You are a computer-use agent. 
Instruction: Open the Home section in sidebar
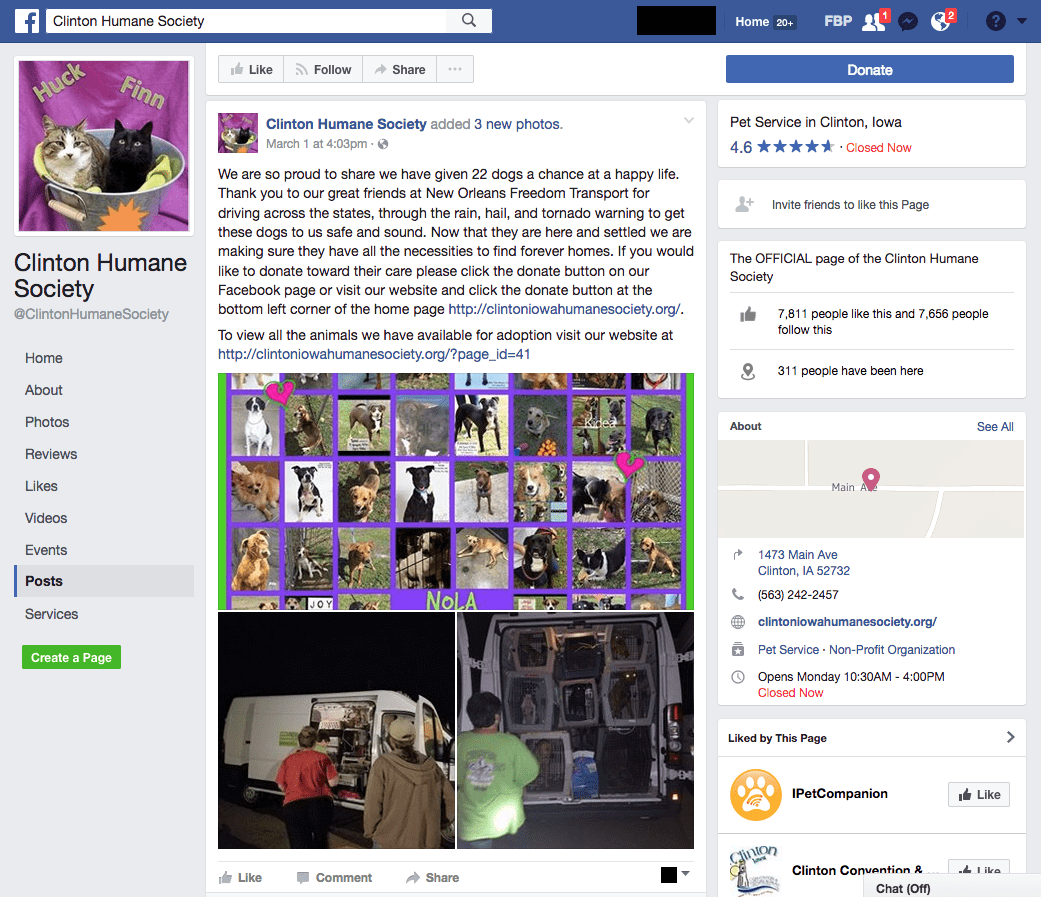coord(44,358)
